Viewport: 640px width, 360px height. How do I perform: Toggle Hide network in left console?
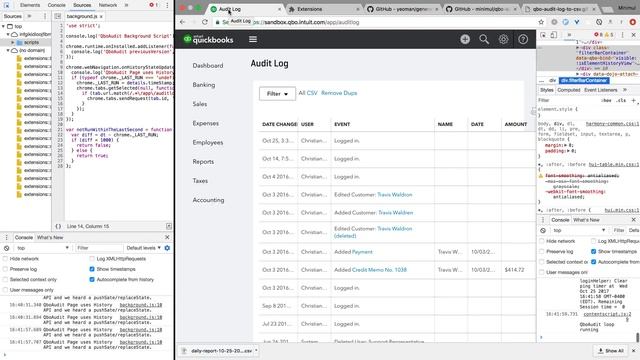tap(5, 259)
